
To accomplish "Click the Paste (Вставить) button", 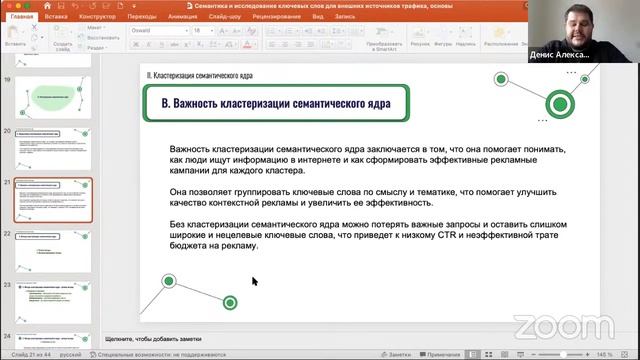I will coord(15,36).
